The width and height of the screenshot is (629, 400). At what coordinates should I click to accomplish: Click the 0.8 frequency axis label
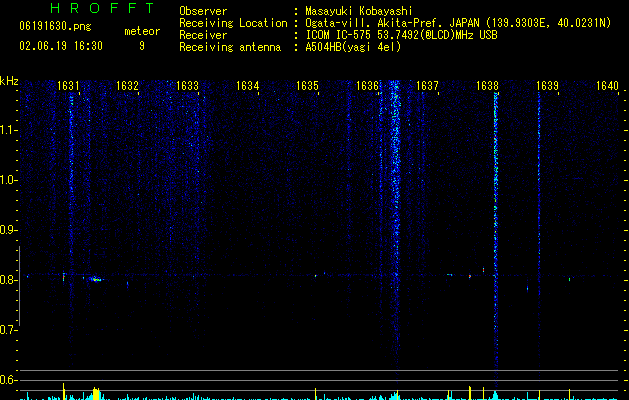click(x=9, y=280)
